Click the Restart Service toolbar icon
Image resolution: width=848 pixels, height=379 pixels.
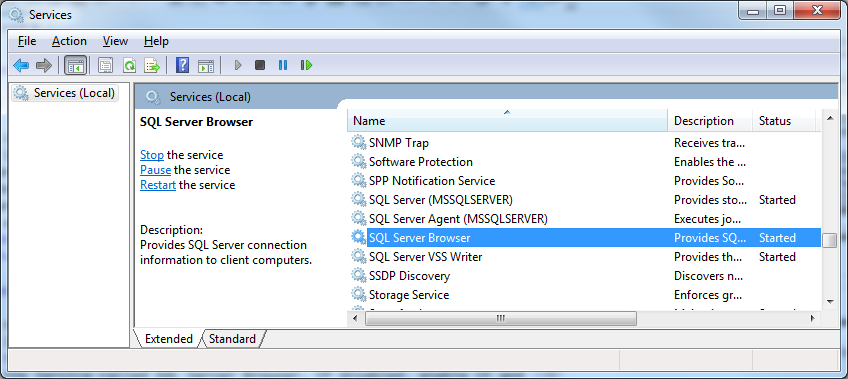(x=307, y=65)
